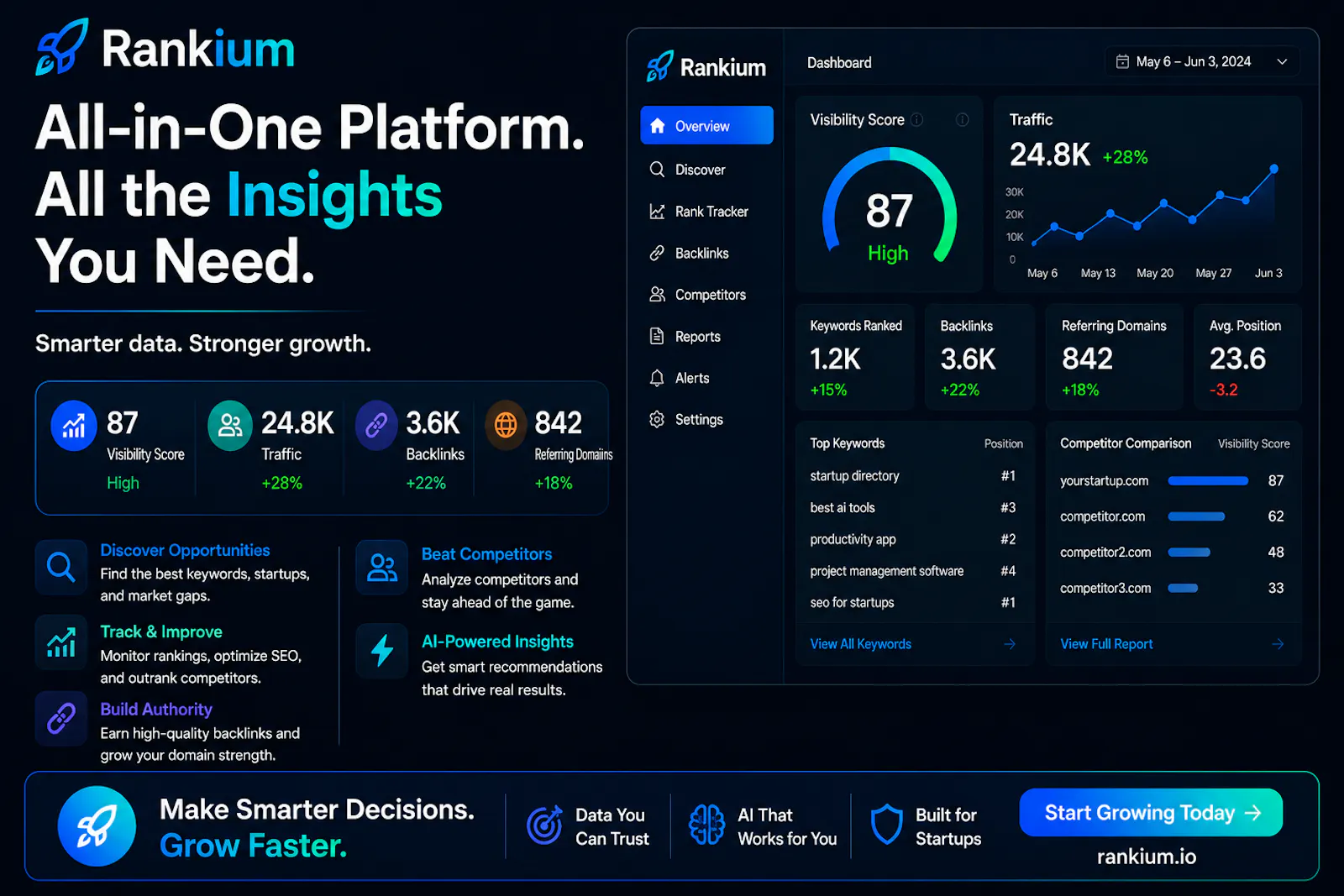Click the Built for Startups shield icon
Screen dimensions: 1344x896
click(886, 825)
